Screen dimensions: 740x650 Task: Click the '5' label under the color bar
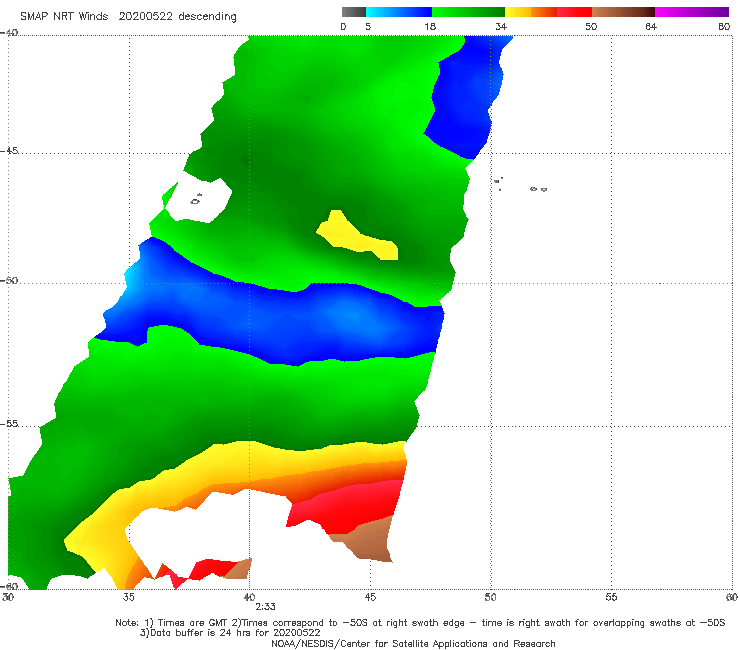368,27
